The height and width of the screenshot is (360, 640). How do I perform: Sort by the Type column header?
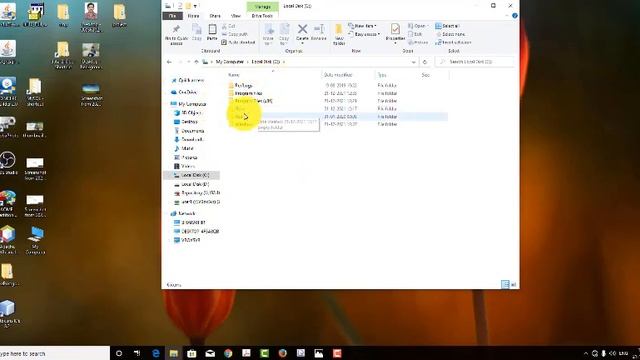coord(382,75)
